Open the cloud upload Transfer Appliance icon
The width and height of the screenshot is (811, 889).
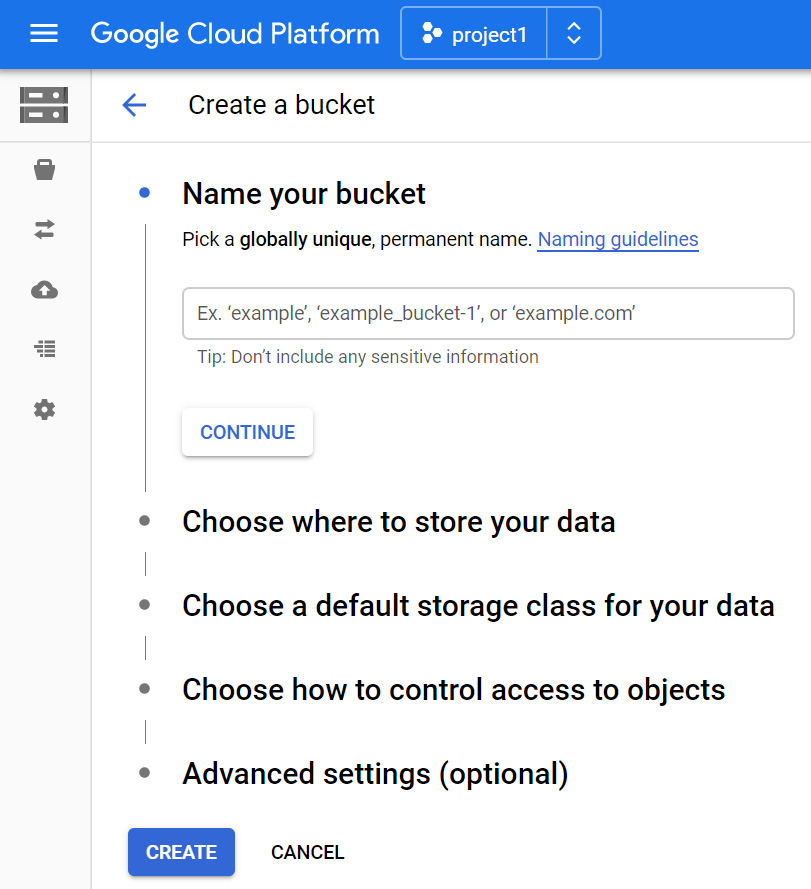pyautogui.click(x=44, y=290)
